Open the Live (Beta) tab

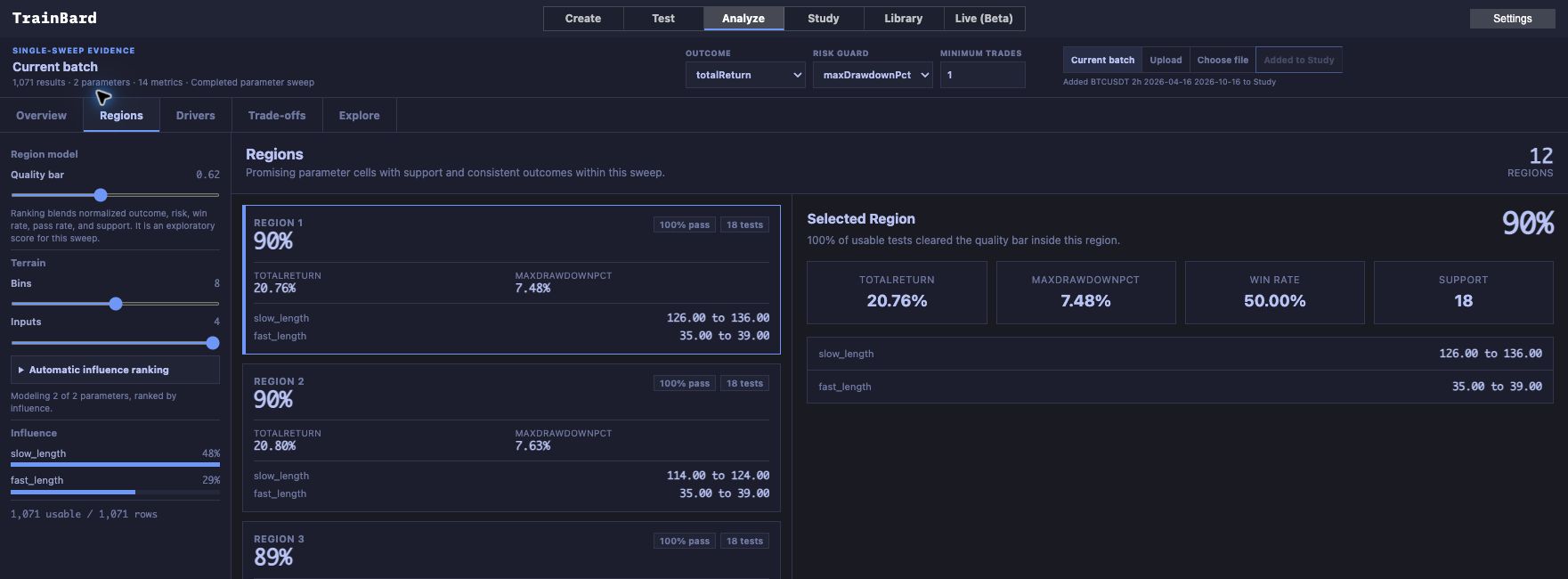point(984,19)
